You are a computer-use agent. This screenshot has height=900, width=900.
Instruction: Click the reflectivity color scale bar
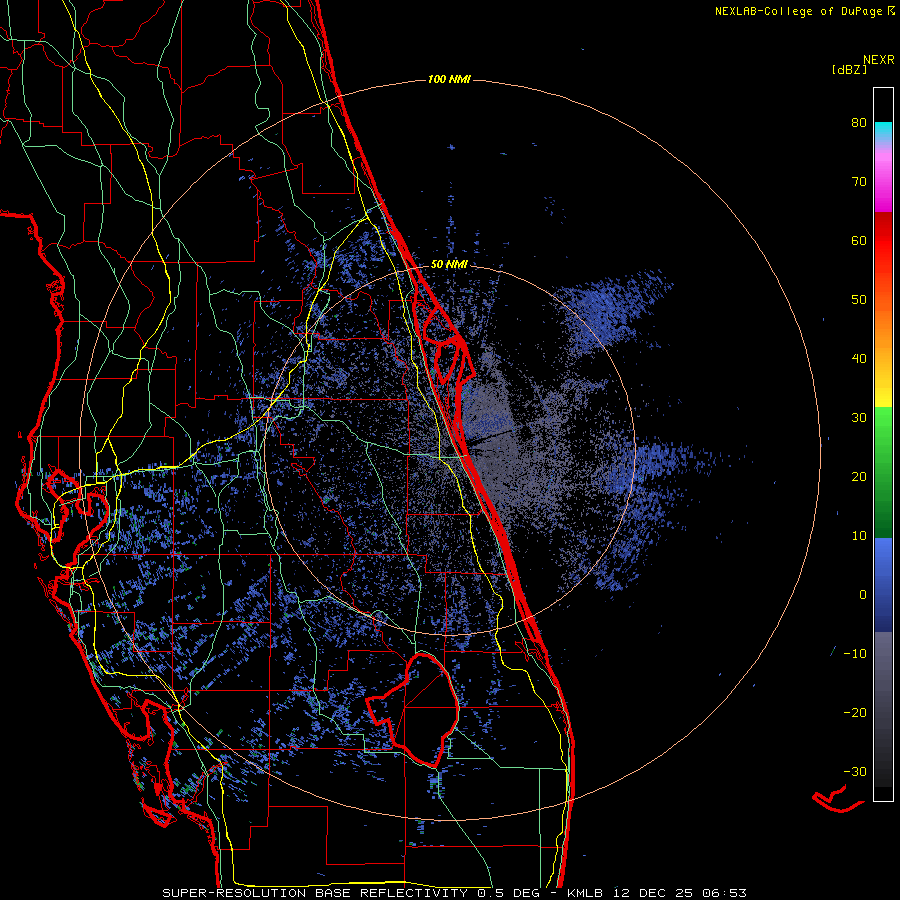tap(883, 444)
